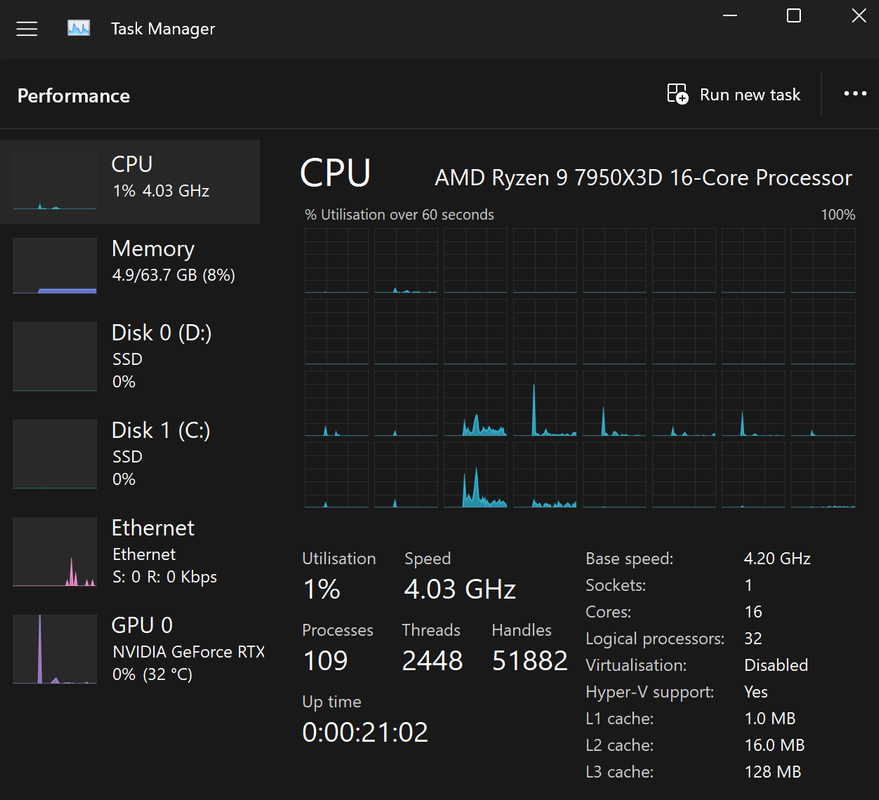
Task: Click the Ethernet sidebar entry label
Action: point(152,528)
